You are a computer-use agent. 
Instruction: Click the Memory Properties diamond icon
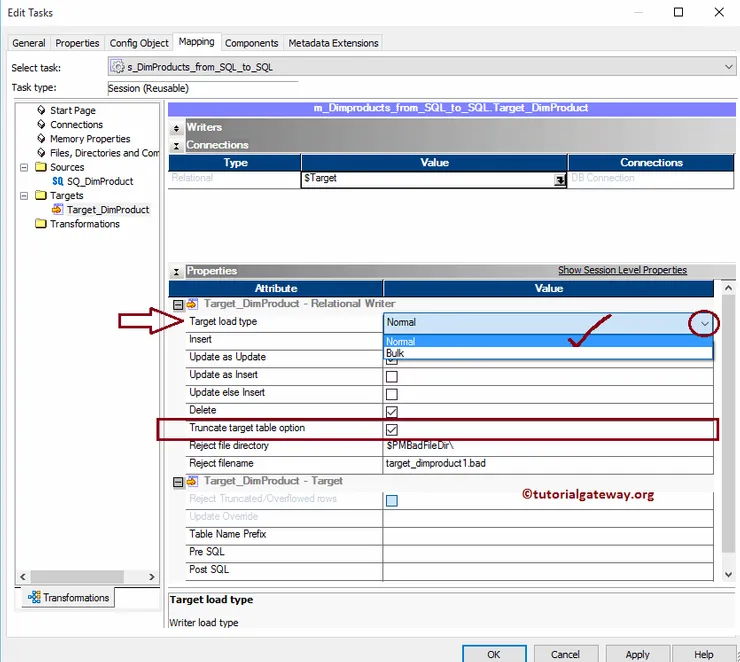42,138
